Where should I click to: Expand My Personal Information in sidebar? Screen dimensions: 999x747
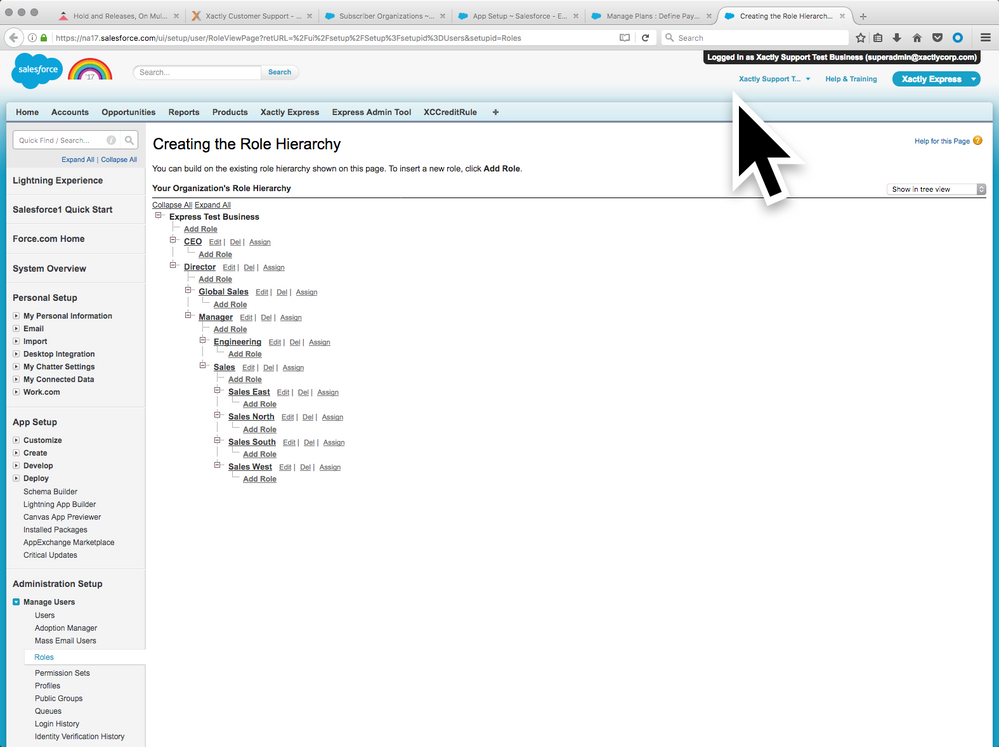tap(16, 315)
